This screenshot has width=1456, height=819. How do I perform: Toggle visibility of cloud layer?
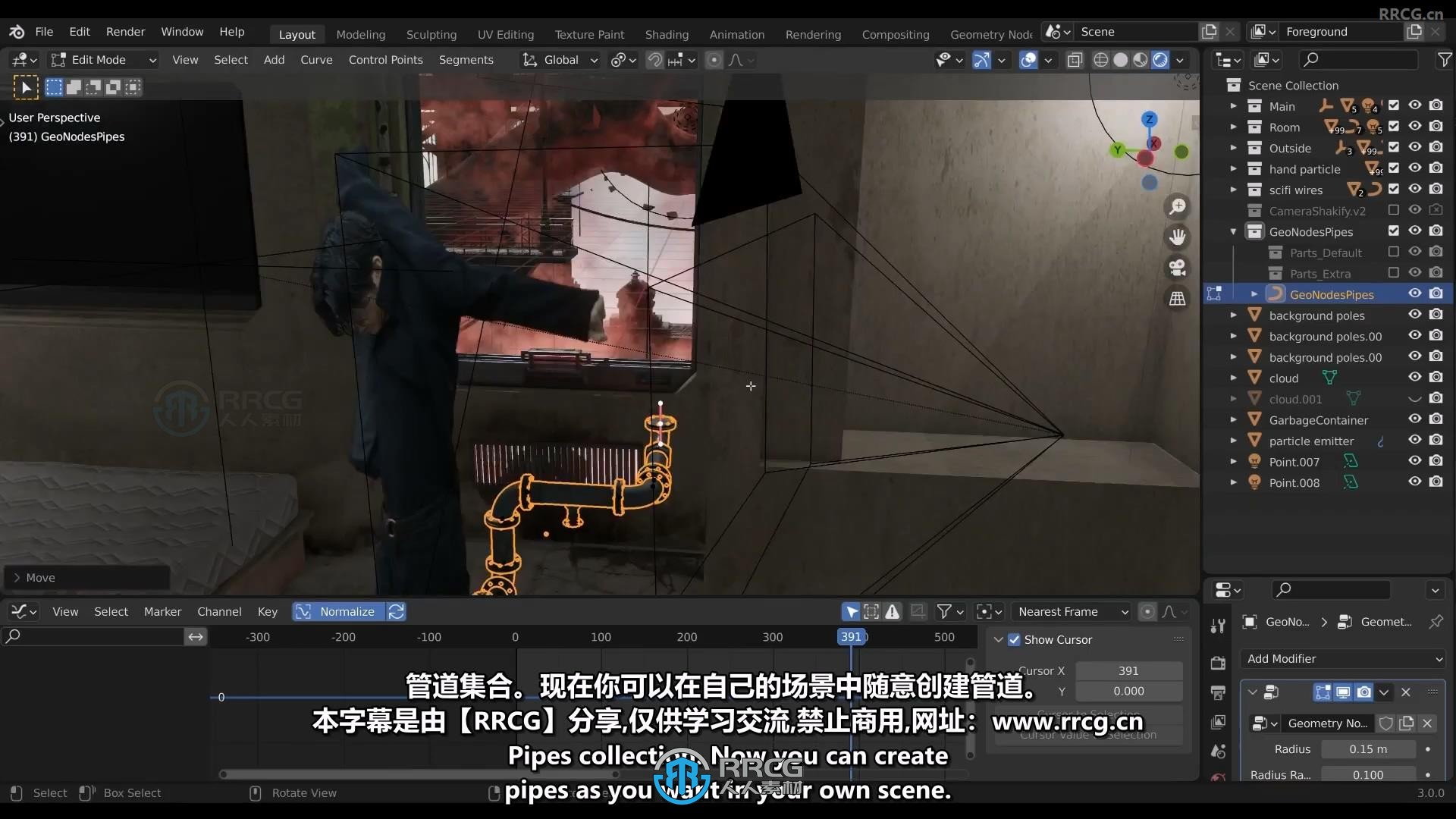(x=1414, y=377)
